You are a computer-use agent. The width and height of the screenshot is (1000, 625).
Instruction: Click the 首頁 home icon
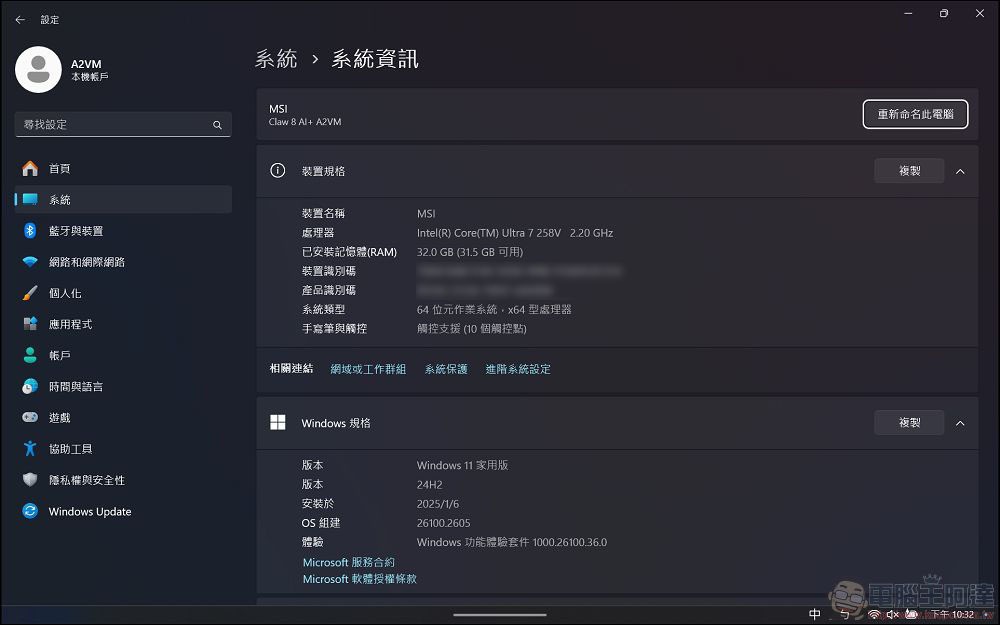click(30, 168)
